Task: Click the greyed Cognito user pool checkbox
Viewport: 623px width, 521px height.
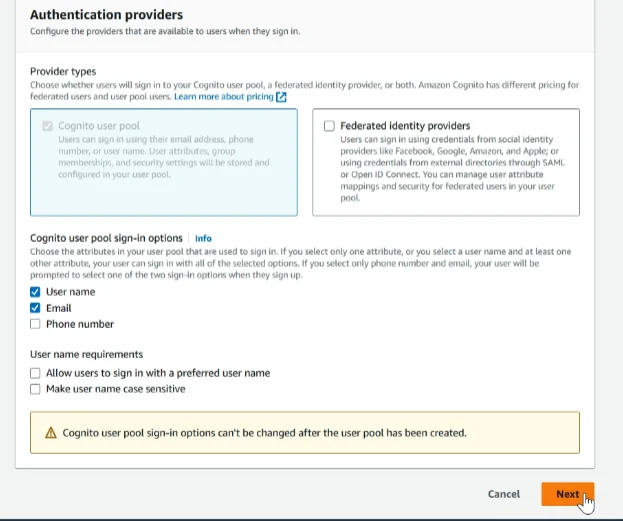Action: (47, 126)
